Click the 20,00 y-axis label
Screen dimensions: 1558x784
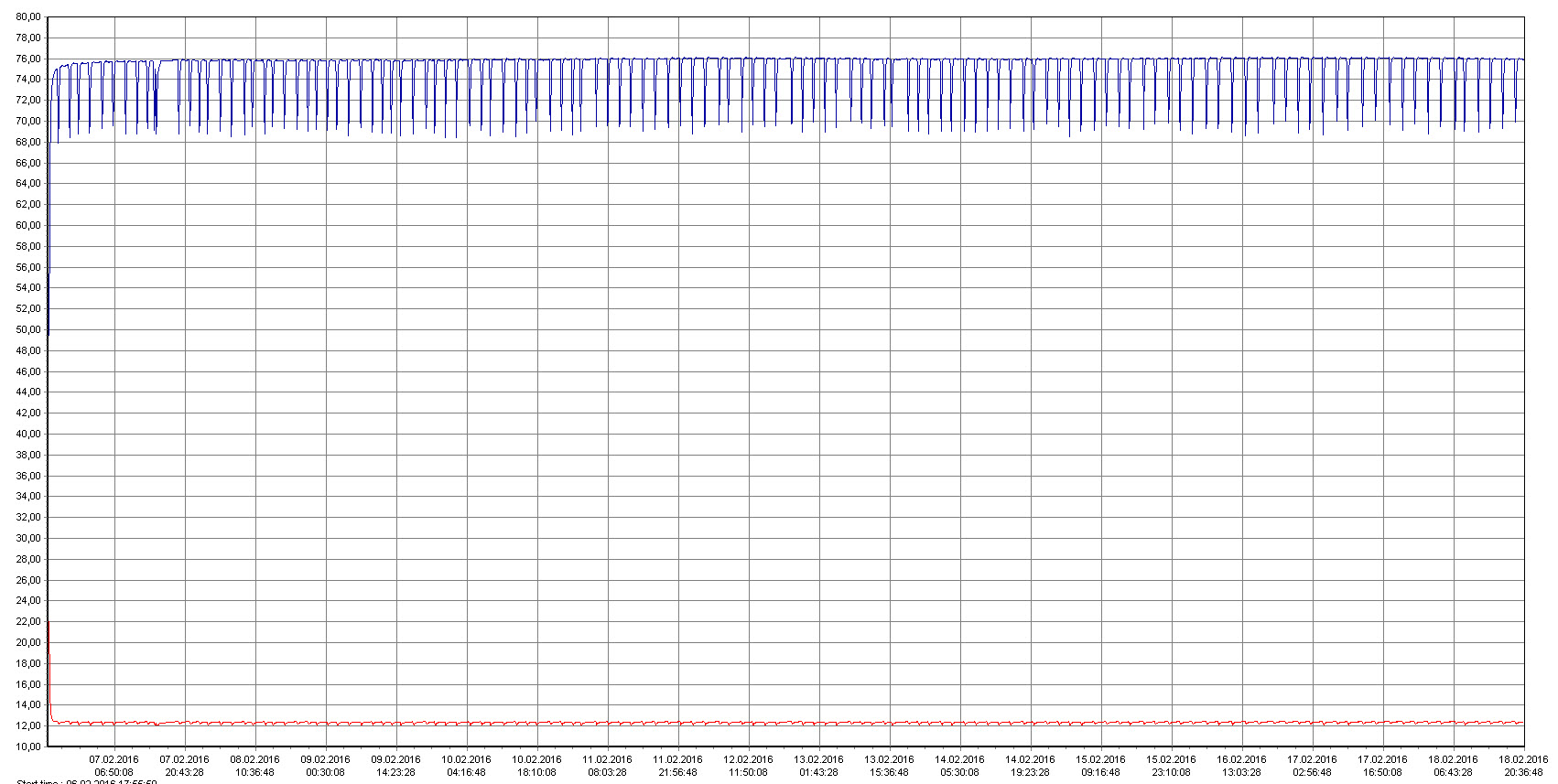pyautogui.click(x=28, y=642)
